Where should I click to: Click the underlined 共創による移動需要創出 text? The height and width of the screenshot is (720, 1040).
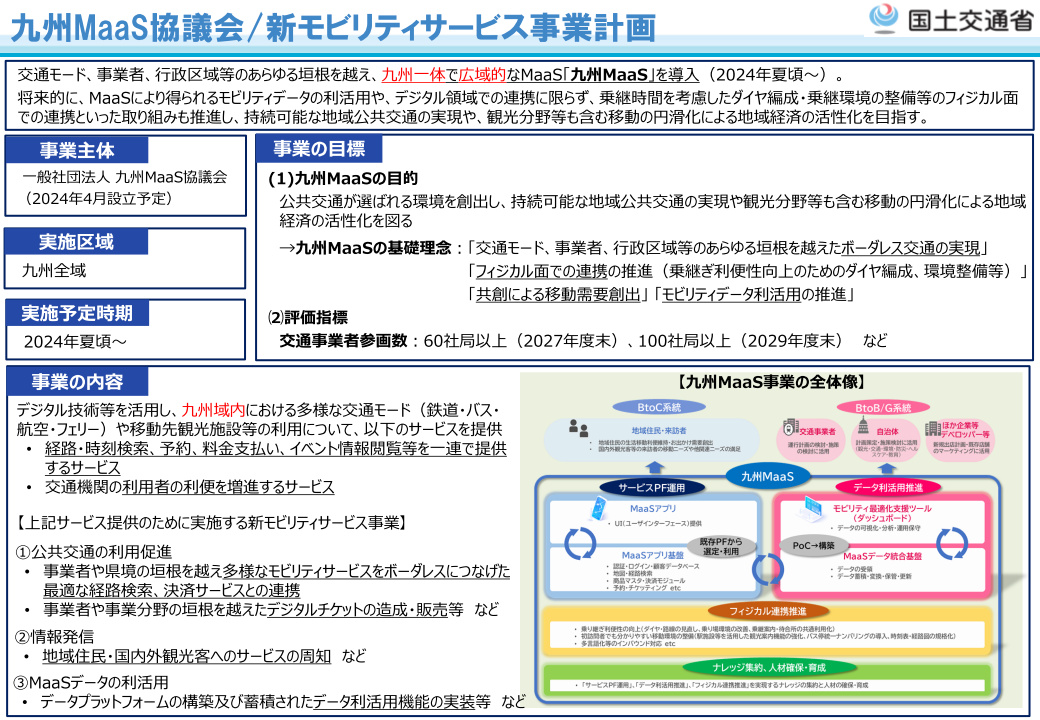click(x=558, y=294)
